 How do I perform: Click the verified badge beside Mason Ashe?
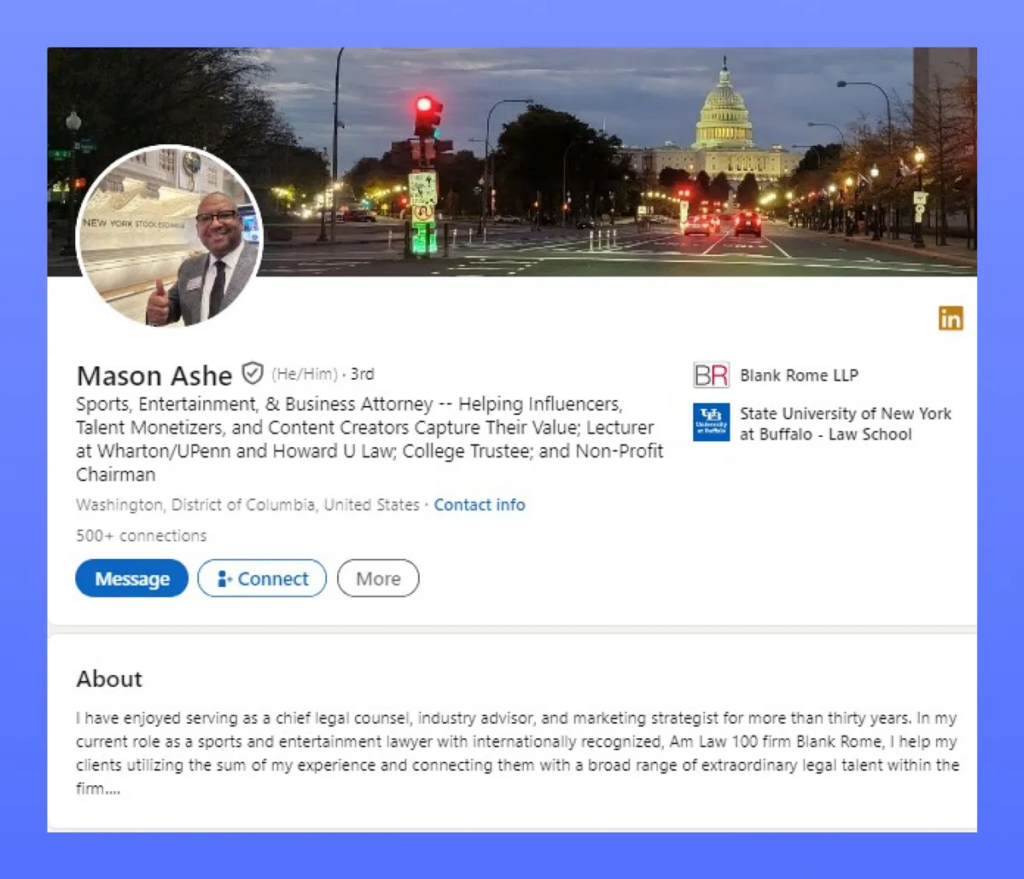252,371
